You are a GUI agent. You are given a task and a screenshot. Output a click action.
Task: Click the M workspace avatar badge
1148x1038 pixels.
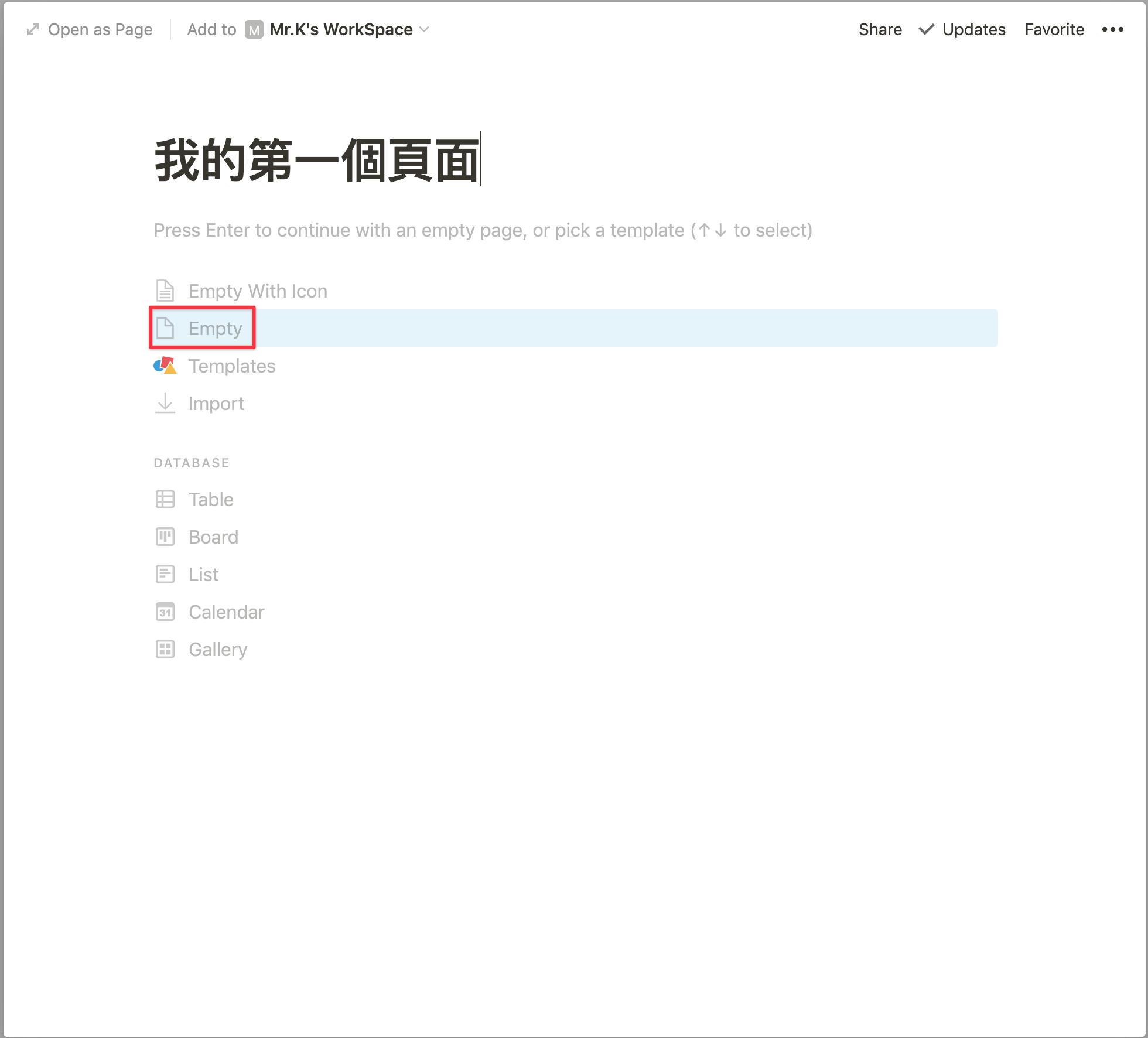[x=254, y=29]
